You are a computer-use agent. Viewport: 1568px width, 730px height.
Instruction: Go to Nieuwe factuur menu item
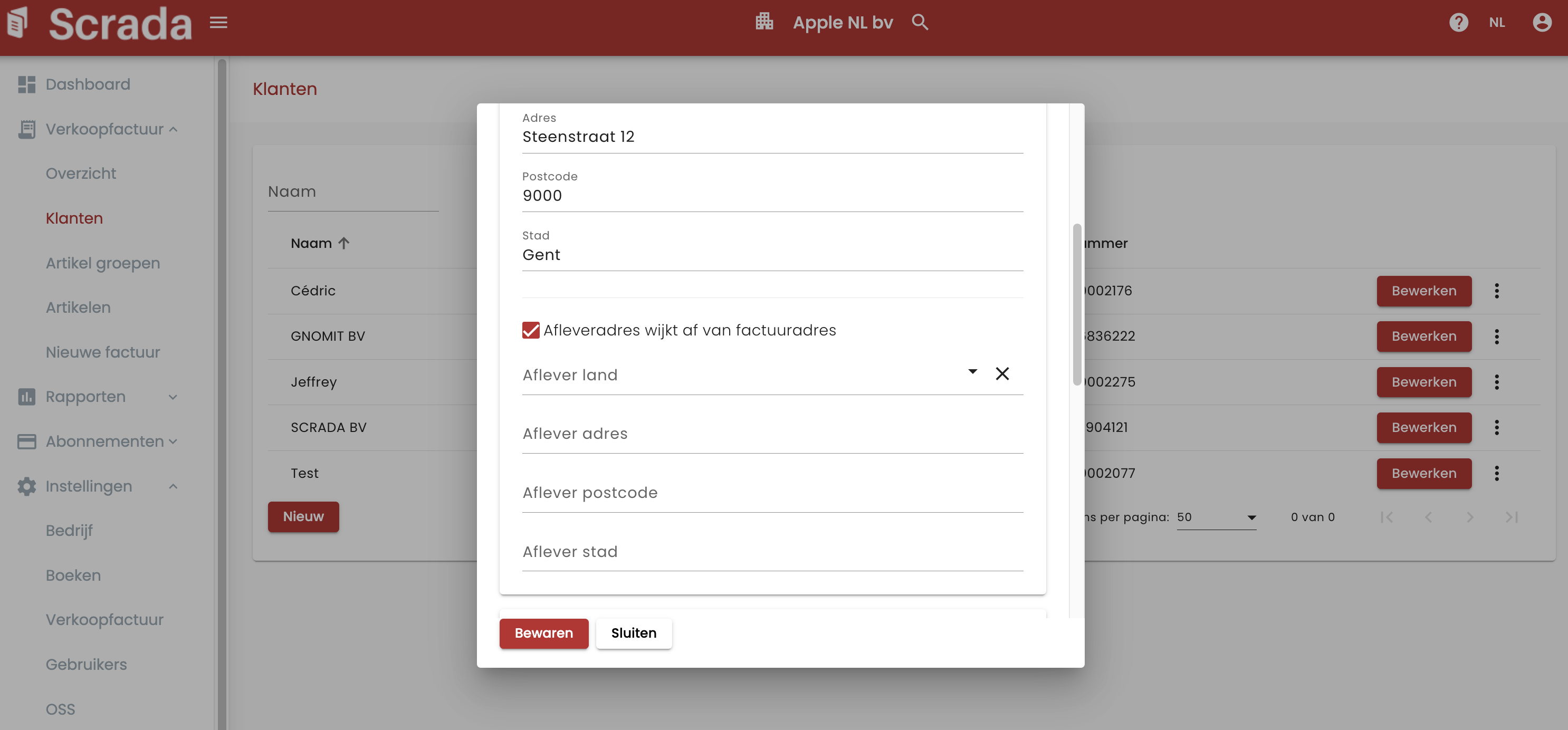[103, 352]
